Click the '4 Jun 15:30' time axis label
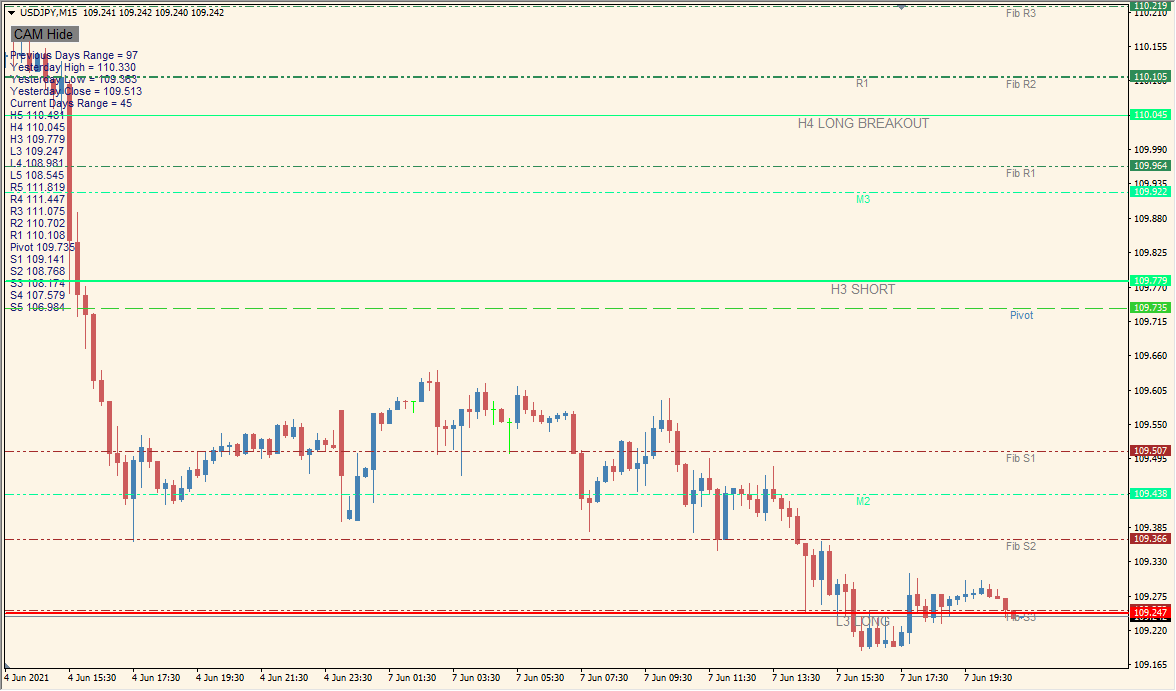The width and height of the screenshot is (1176, 691). click(92, 677)
